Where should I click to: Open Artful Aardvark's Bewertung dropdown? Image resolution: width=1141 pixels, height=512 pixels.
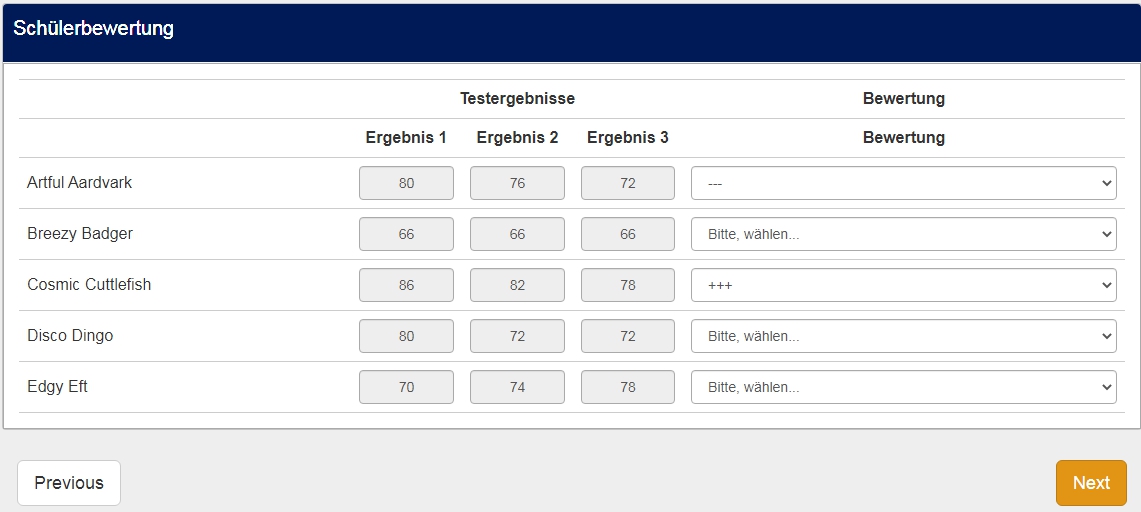click(x=903, y=183)
